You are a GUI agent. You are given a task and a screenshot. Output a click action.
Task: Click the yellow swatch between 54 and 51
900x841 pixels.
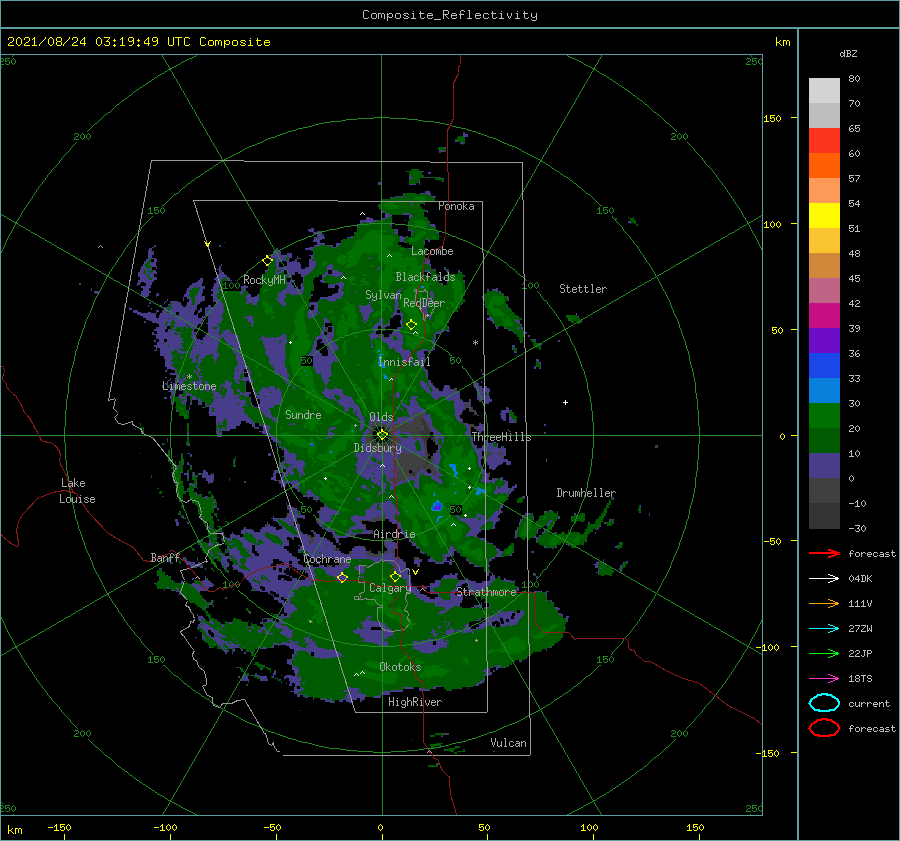coord(824,216)
